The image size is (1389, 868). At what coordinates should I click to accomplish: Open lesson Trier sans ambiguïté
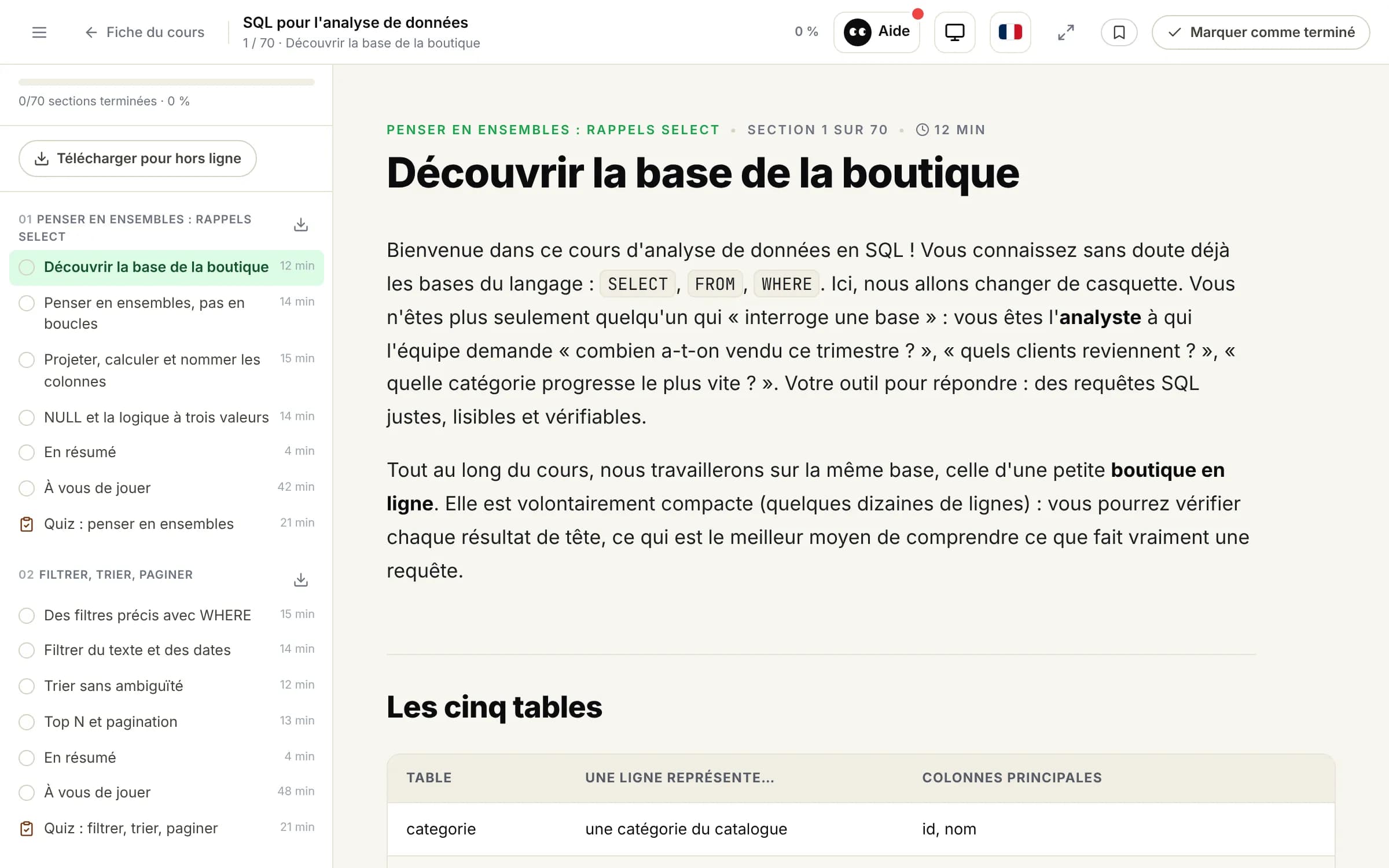coord(167,686)
